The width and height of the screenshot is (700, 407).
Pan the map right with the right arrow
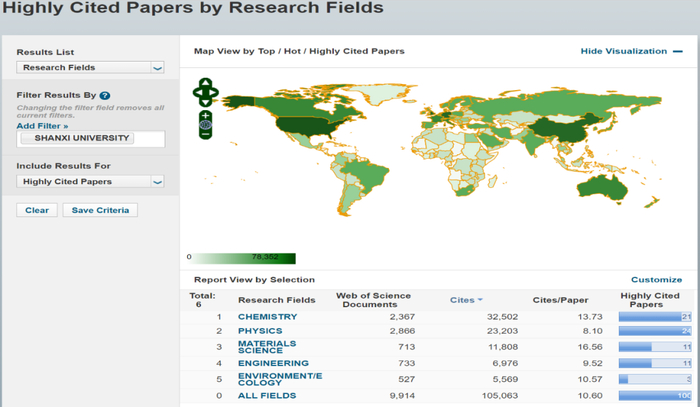tap(214, 93)
